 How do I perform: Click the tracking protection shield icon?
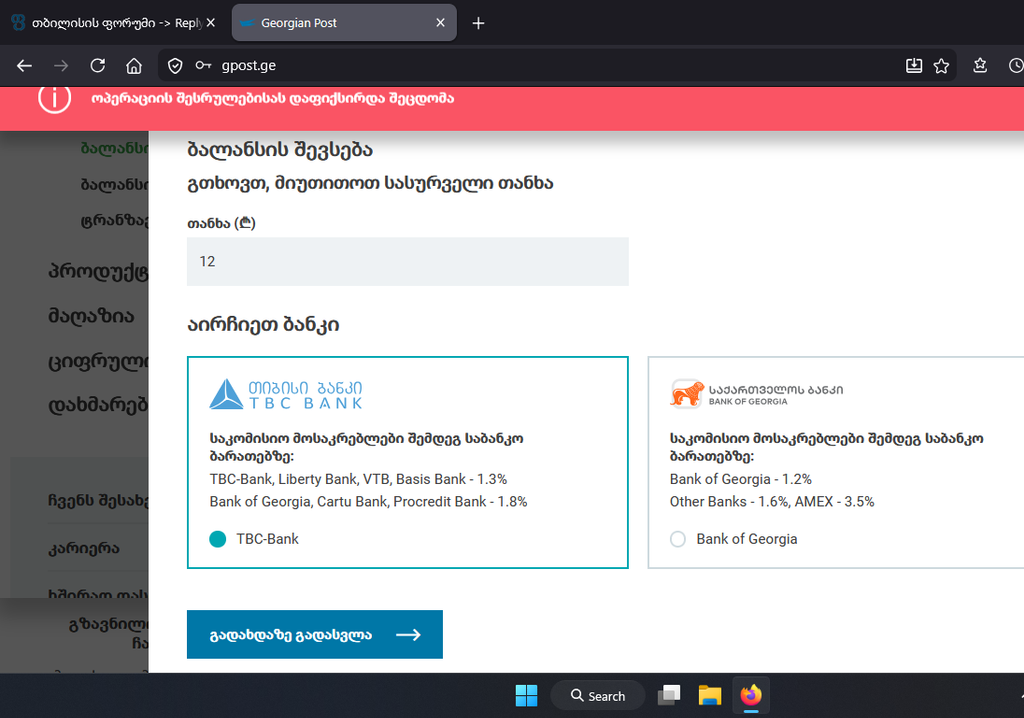[175, 65]
